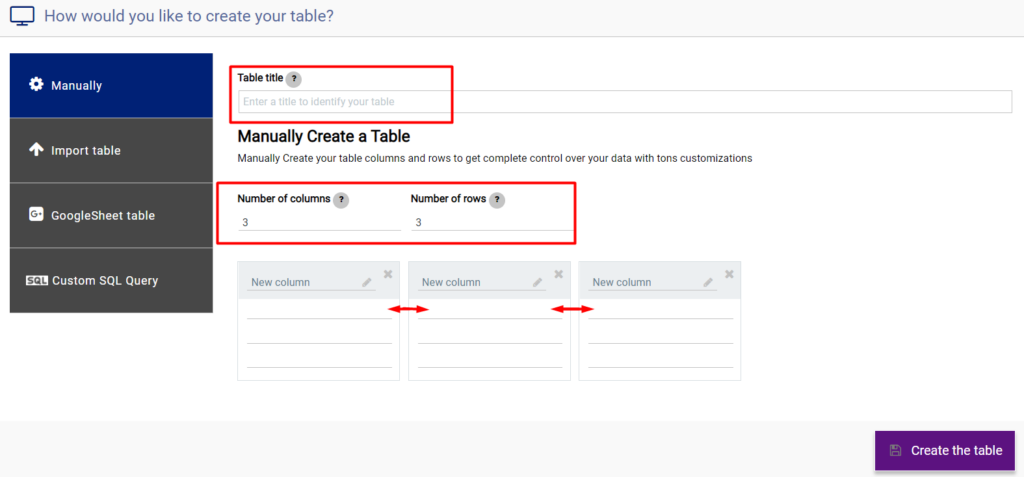This screenshot has width=1024, height=477.
Task: Click the 'Table title' label text
Action: [x=261, y=78]
